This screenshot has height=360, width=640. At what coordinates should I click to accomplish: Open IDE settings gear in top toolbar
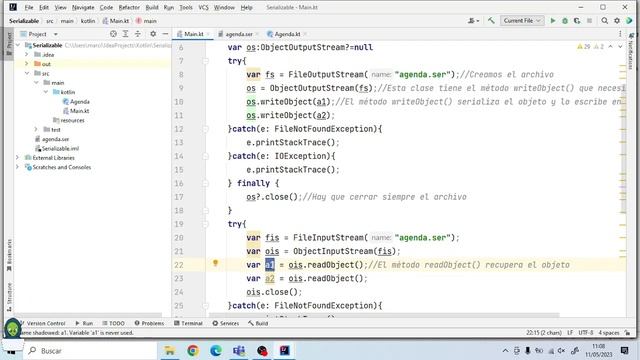point(617,20)
